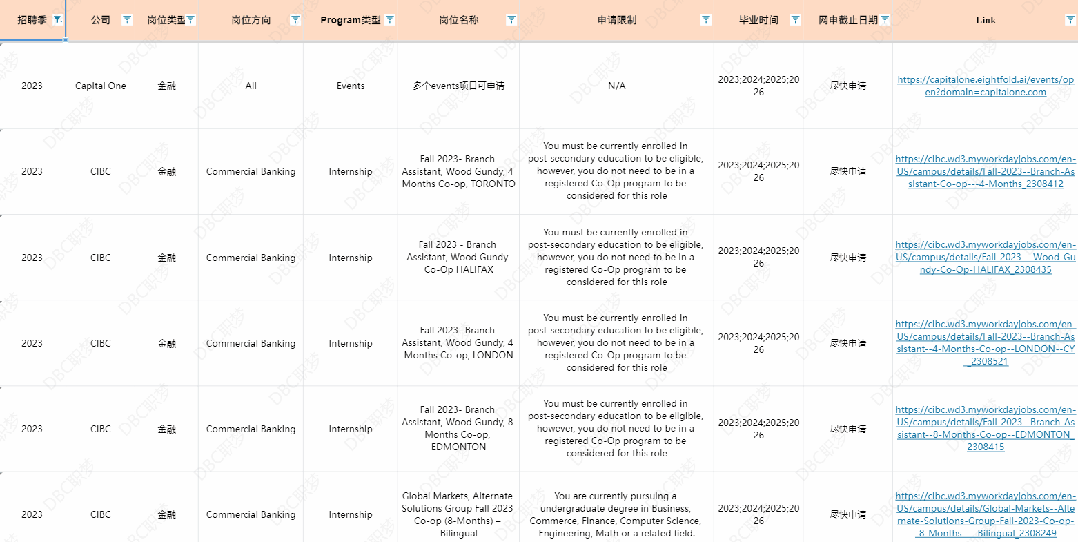Image resolution: width=1078 pixels, height=542 pixels.
Task: Select the 岗位方向 header cell
Action: coord(251,20)
